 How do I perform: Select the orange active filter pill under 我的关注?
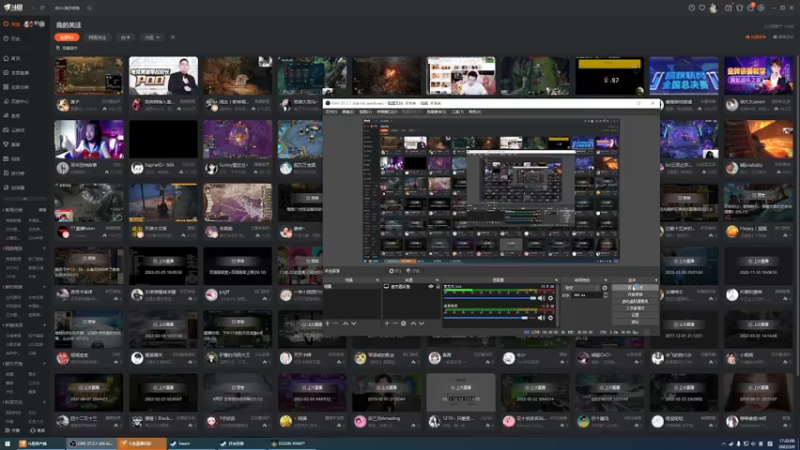(x=67, y=37)
